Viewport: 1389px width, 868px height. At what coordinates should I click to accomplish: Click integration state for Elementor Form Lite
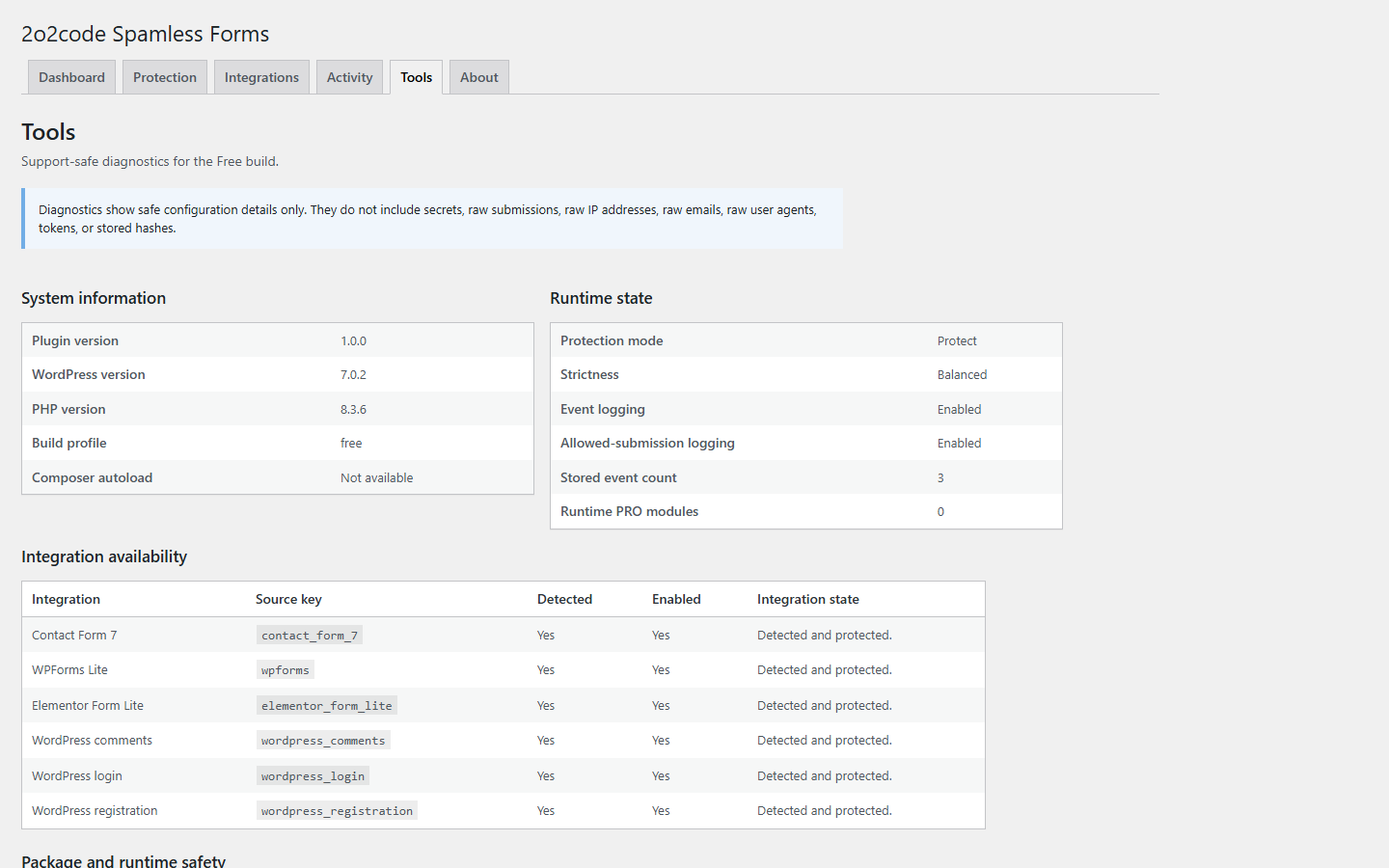(x=825, y=706)
